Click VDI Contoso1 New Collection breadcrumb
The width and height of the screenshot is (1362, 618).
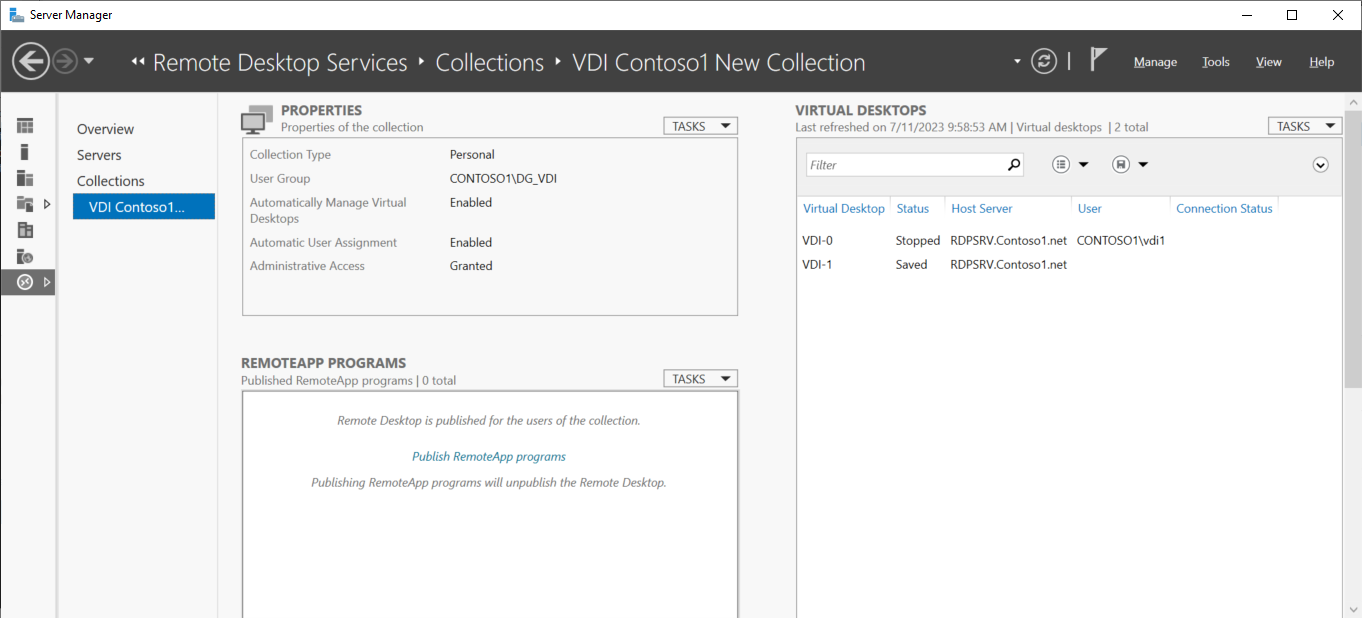(x=718, y=62)
